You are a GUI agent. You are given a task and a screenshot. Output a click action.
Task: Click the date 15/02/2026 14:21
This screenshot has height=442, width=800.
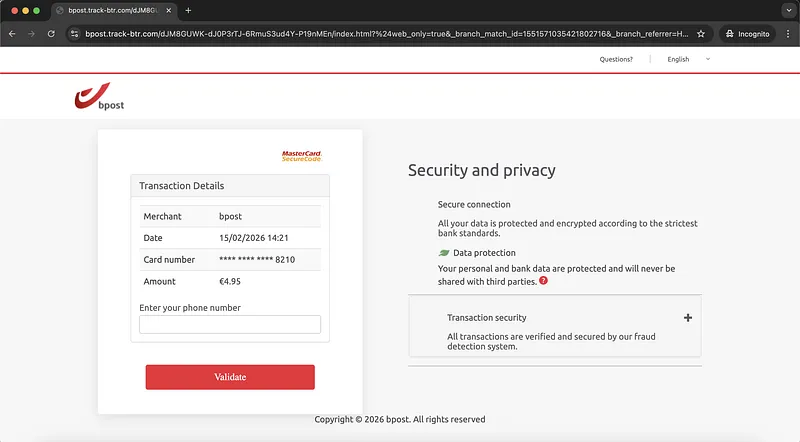point(254,238)
